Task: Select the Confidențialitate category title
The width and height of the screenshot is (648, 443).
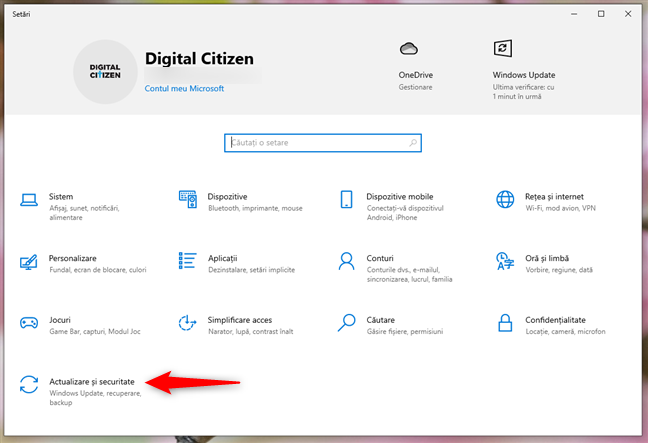Action: (555, 320)
